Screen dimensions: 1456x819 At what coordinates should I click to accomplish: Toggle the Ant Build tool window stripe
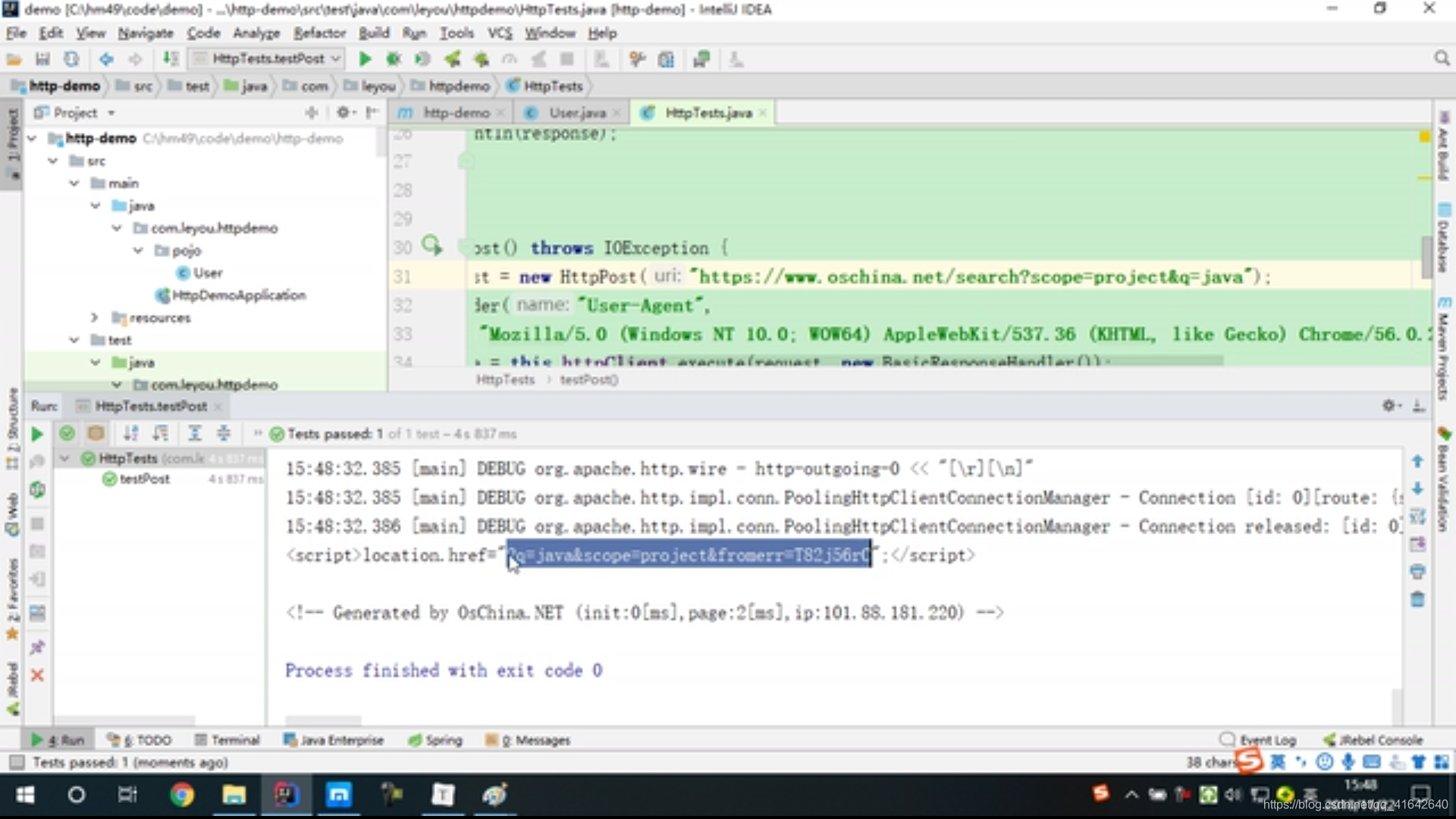pos(1443,146)
